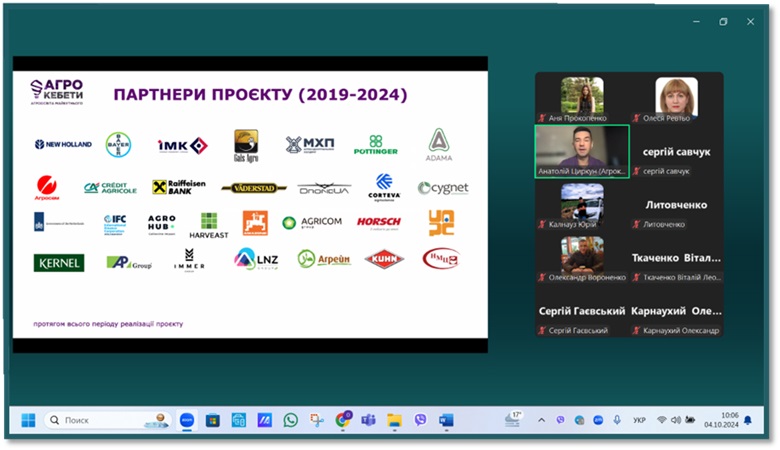Select the Сергій Гаєвський participant tile
Screen dimensions: 780x450
click(x=582, y=311)
